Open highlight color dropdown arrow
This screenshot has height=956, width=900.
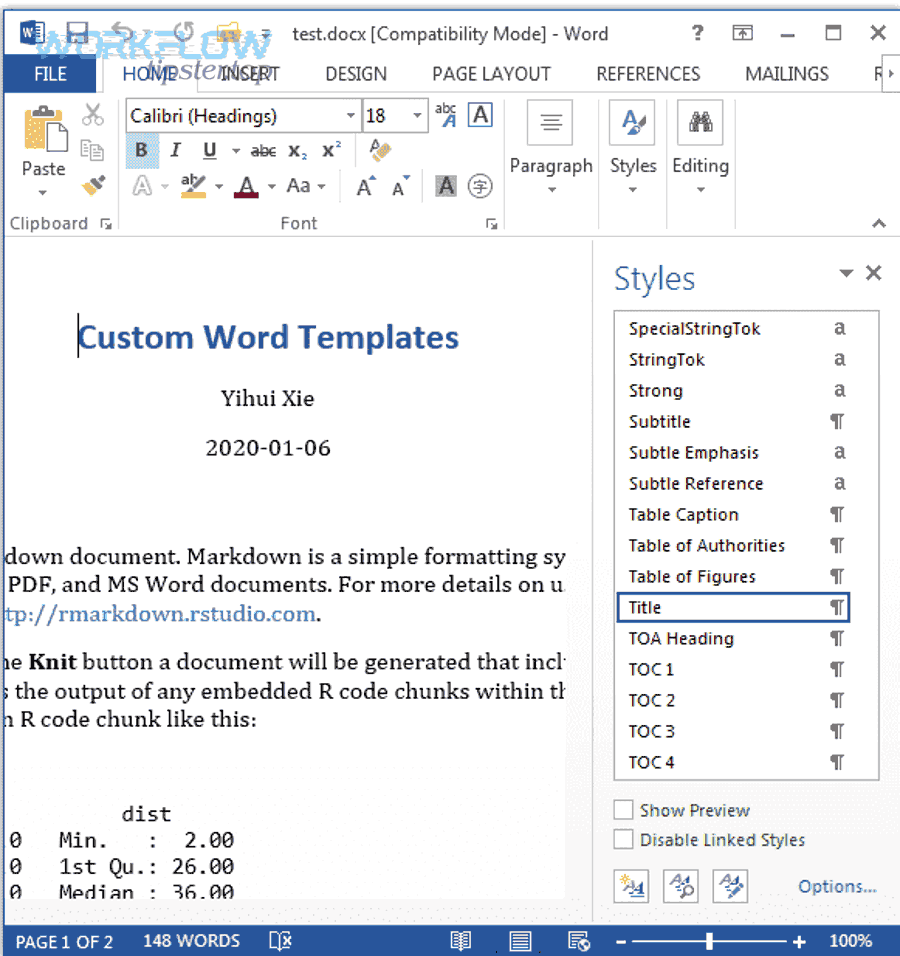[x=218, y=186]
